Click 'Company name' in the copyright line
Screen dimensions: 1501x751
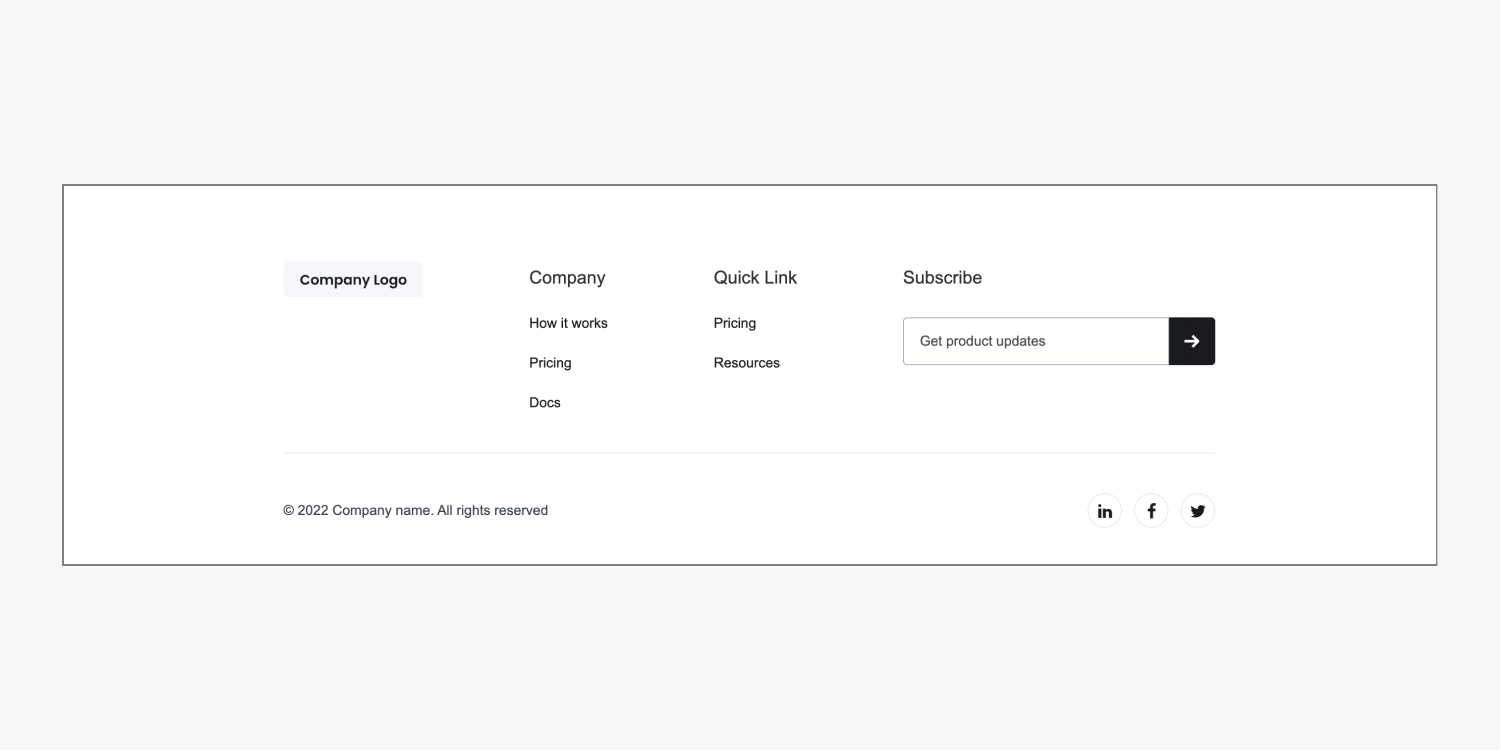(382, 511)
